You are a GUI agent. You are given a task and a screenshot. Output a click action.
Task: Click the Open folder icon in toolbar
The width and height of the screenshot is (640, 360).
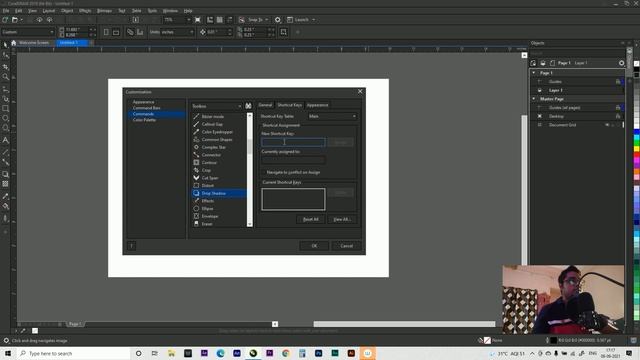15,20
